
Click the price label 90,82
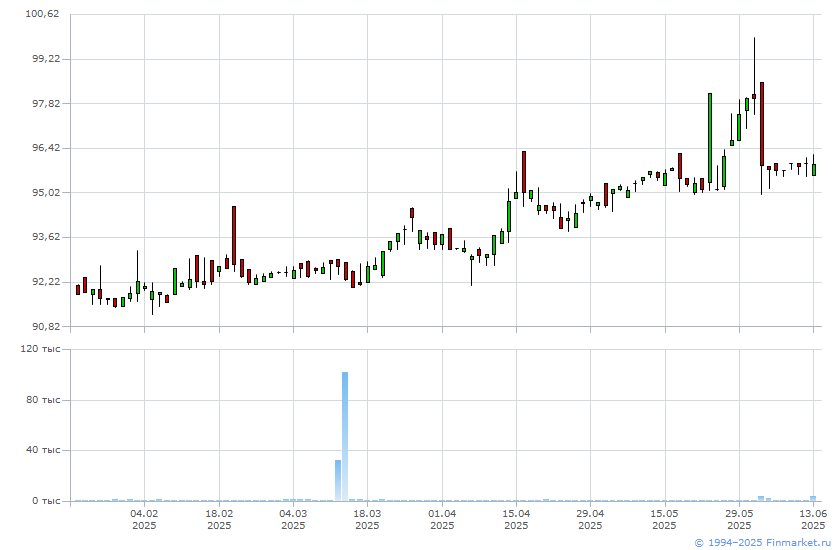tap(46, 326)
